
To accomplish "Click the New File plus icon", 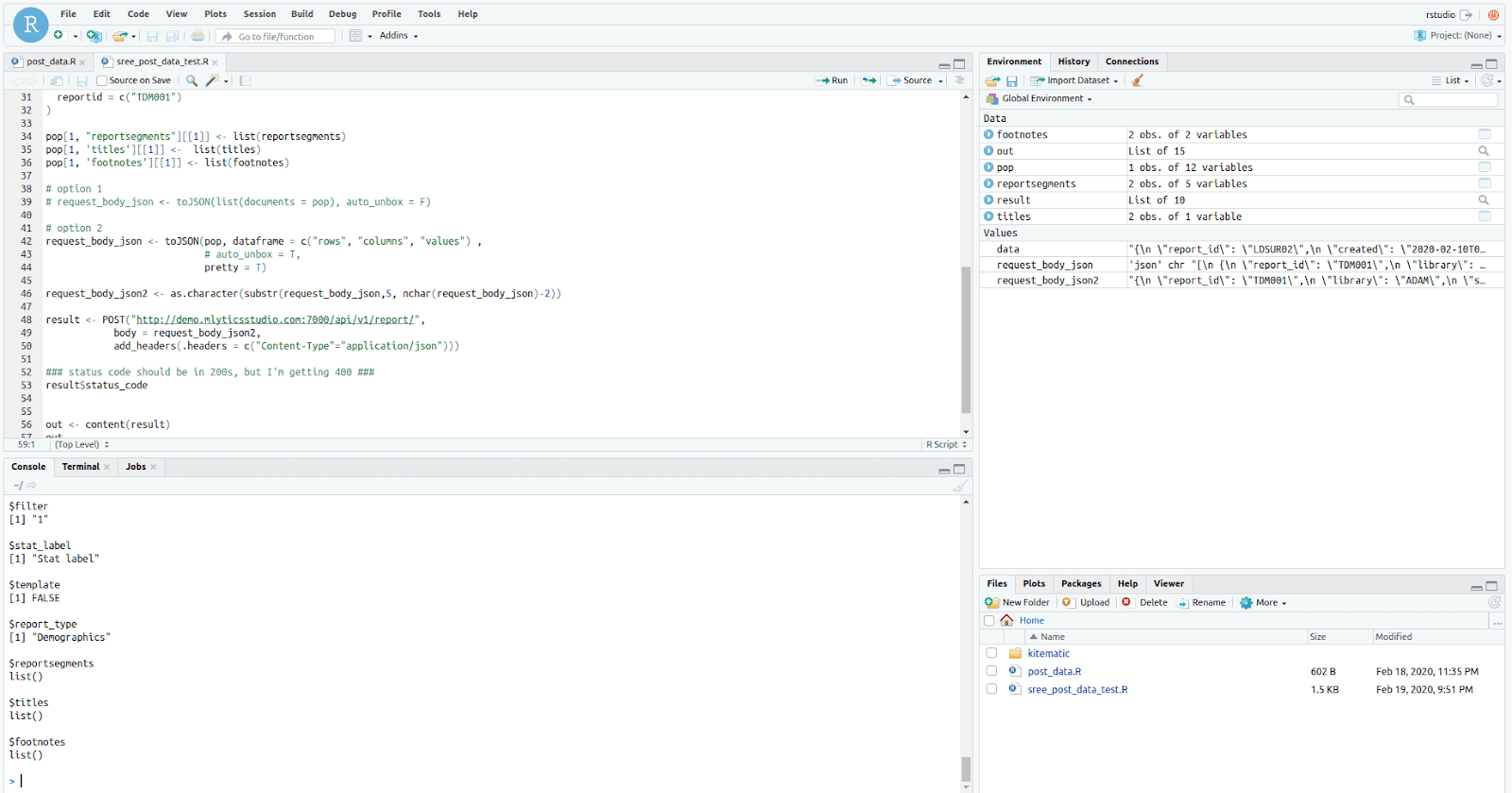I will (59, 36).
